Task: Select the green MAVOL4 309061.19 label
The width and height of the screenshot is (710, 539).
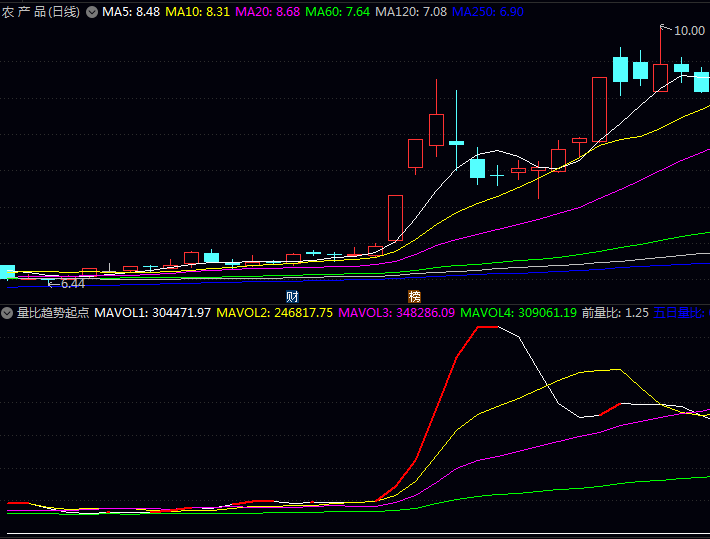Action: coord(518,313)
